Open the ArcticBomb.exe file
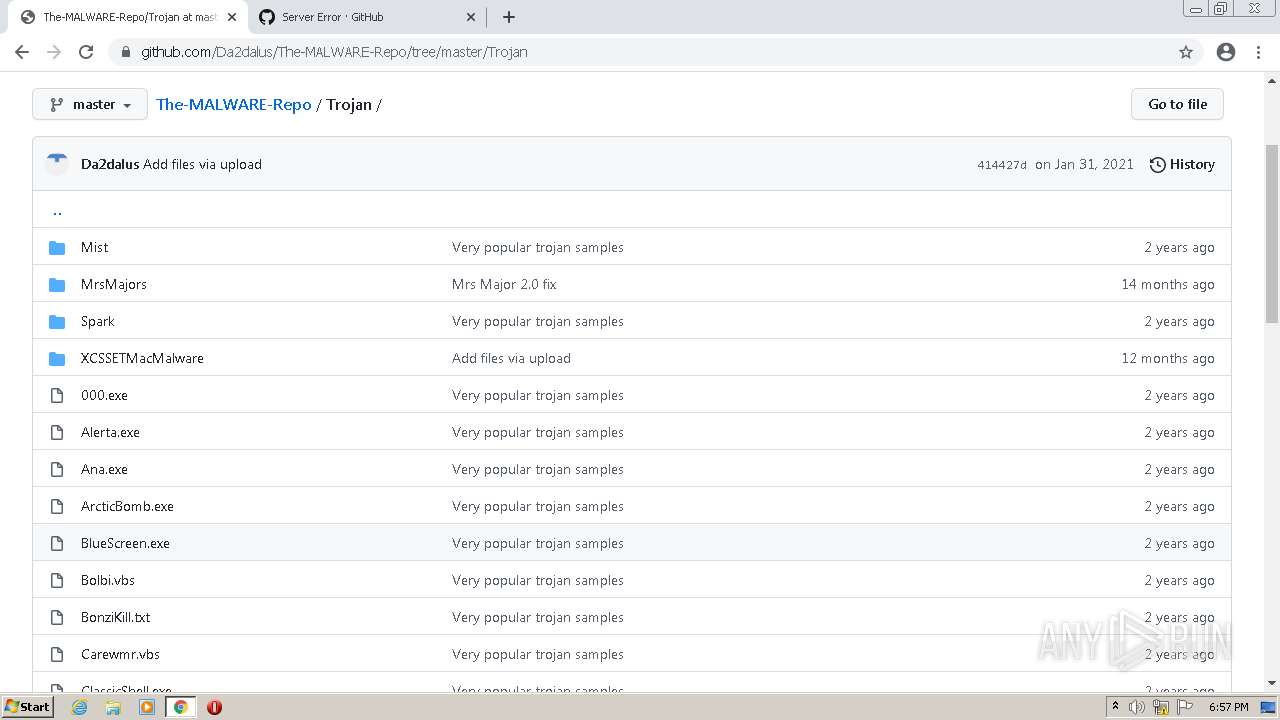Image resolution: width=1280 pixels, height=720 pixels. [x=127, y=506]
